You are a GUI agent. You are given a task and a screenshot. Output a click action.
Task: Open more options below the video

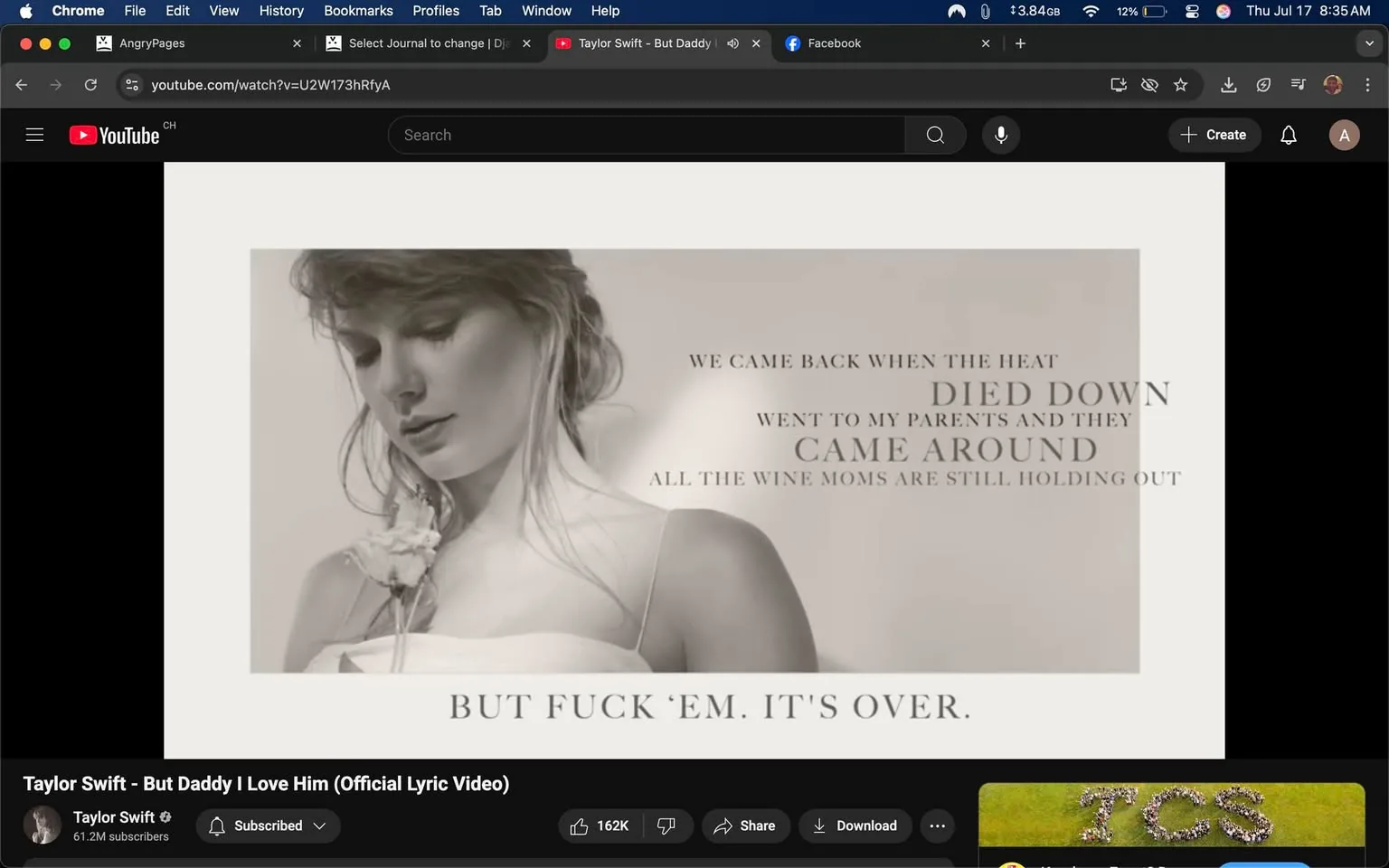[937, 826]
